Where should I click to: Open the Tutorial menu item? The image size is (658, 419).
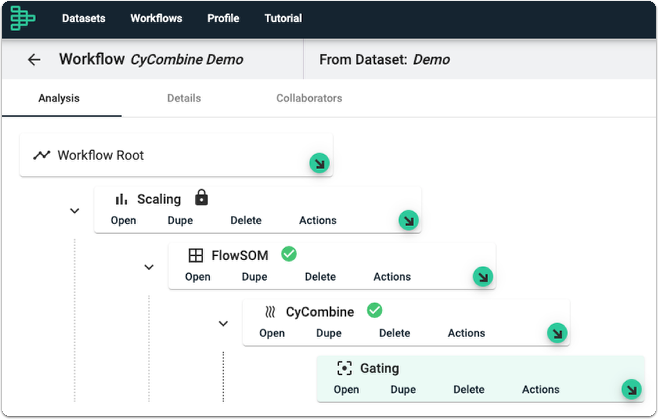(283, 18)
